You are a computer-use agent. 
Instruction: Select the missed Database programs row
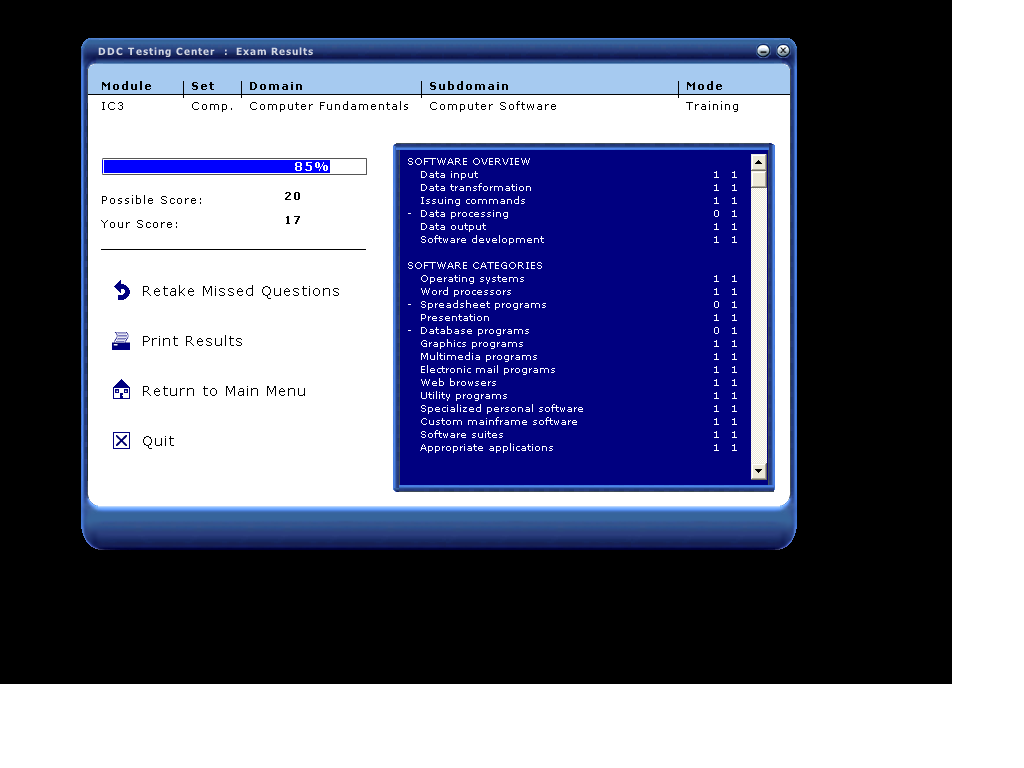572,331
